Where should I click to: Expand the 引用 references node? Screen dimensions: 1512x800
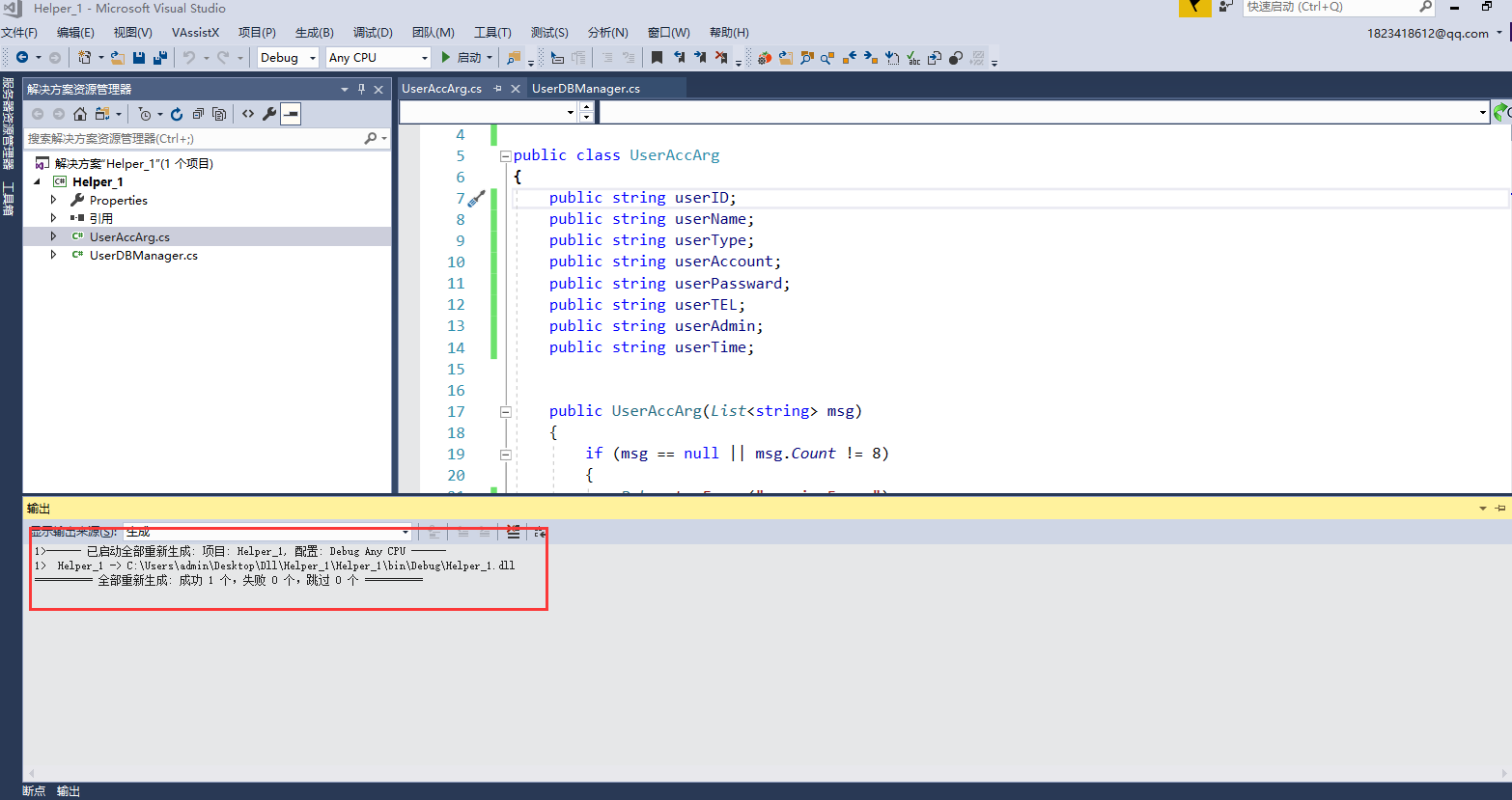54,218
